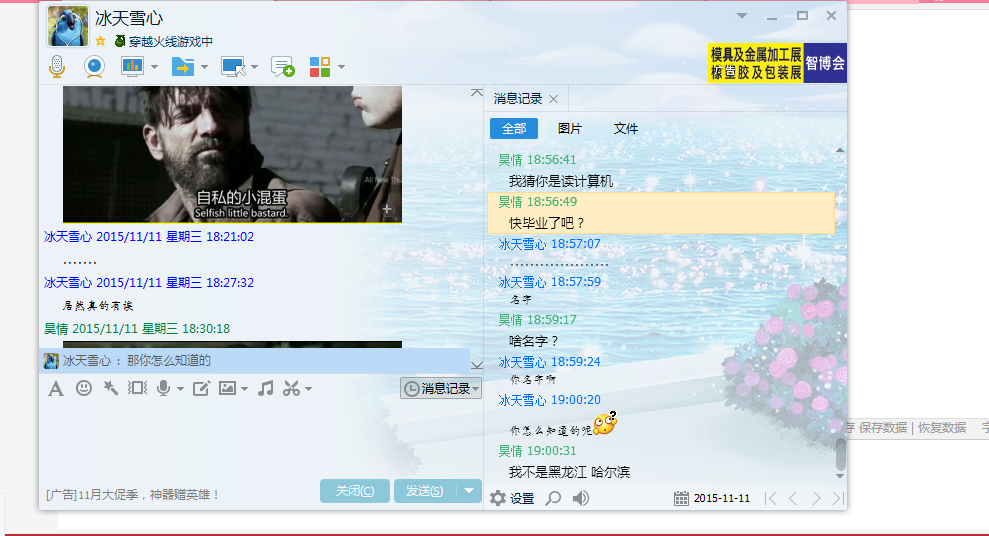Image resolution: width=989 pixels, height=536 pixels.
Task: Click the 保存数据 link behind window
Action: click(882, 428)
